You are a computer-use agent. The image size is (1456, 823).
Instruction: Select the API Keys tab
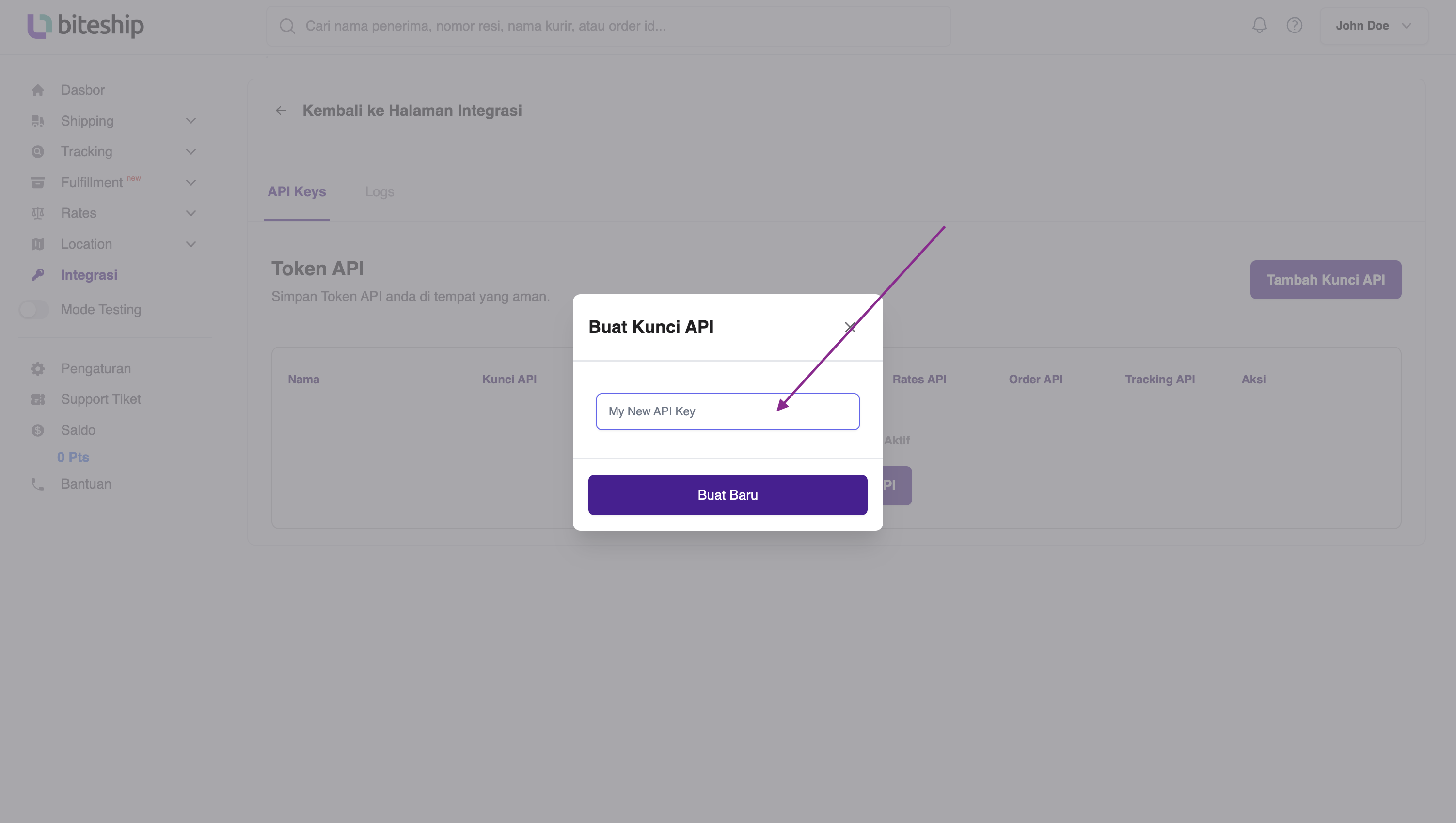296,191
